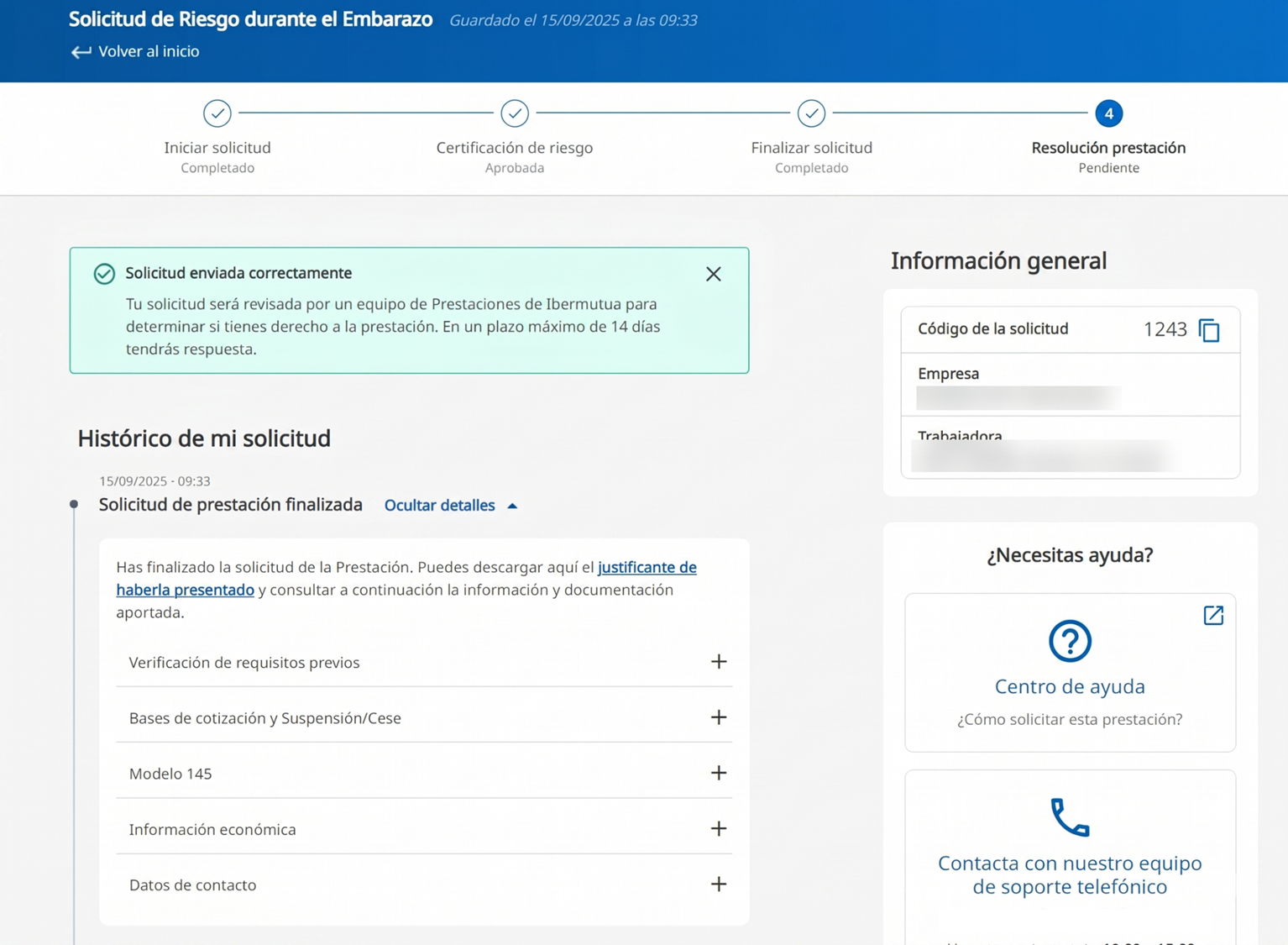
Task: Select the Iniciar solicitud step checkmark
Action: [x=217, y=113]
